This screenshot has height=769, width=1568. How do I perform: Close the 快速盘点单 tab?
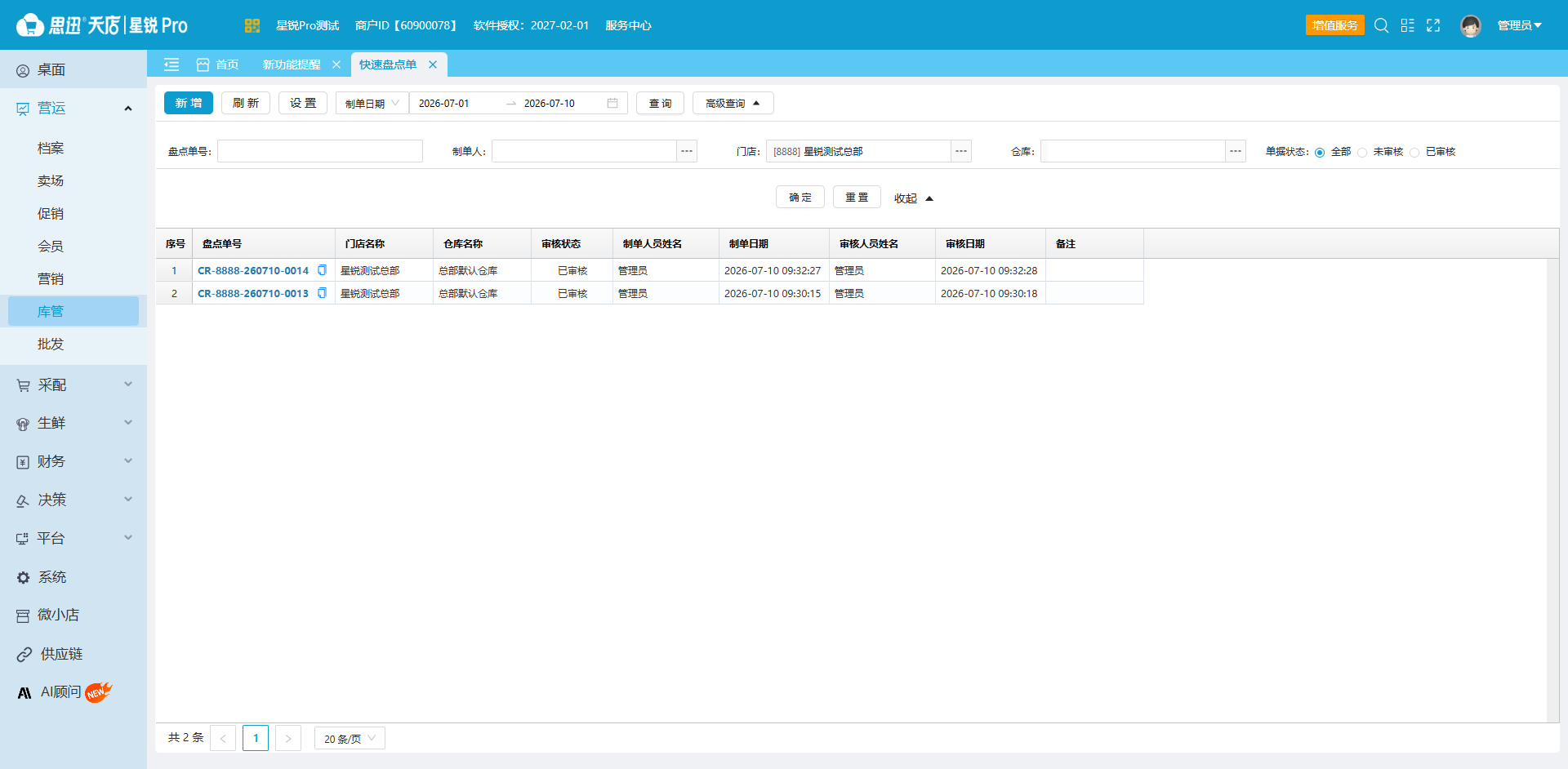click(x=433, y=64)
